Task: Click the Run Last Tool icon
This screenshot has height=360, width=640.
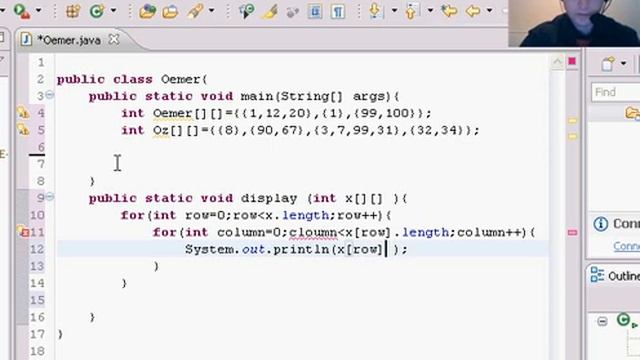Action: click(21, 11)
